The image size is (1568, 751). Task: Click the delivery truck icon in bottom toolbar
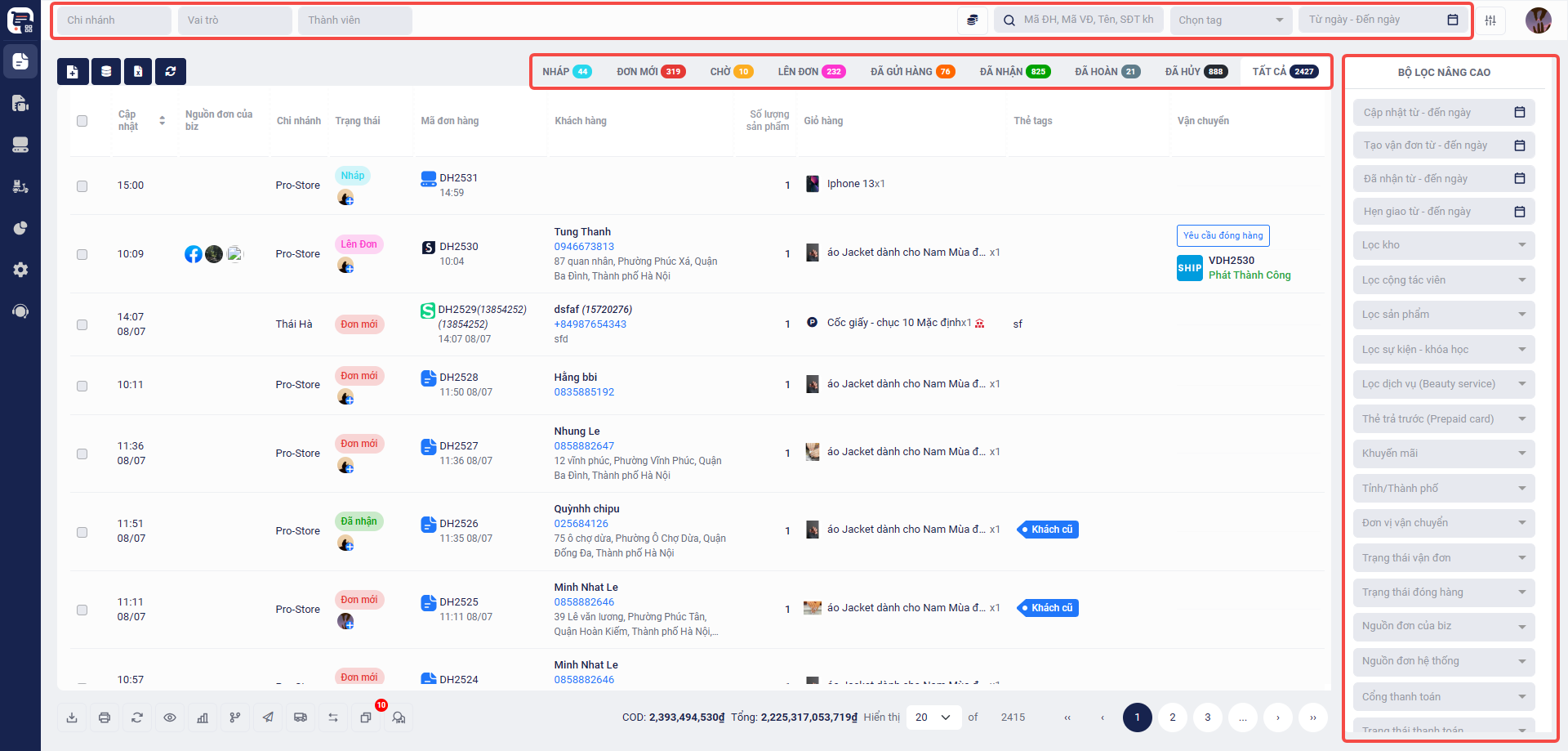[301, 717]
